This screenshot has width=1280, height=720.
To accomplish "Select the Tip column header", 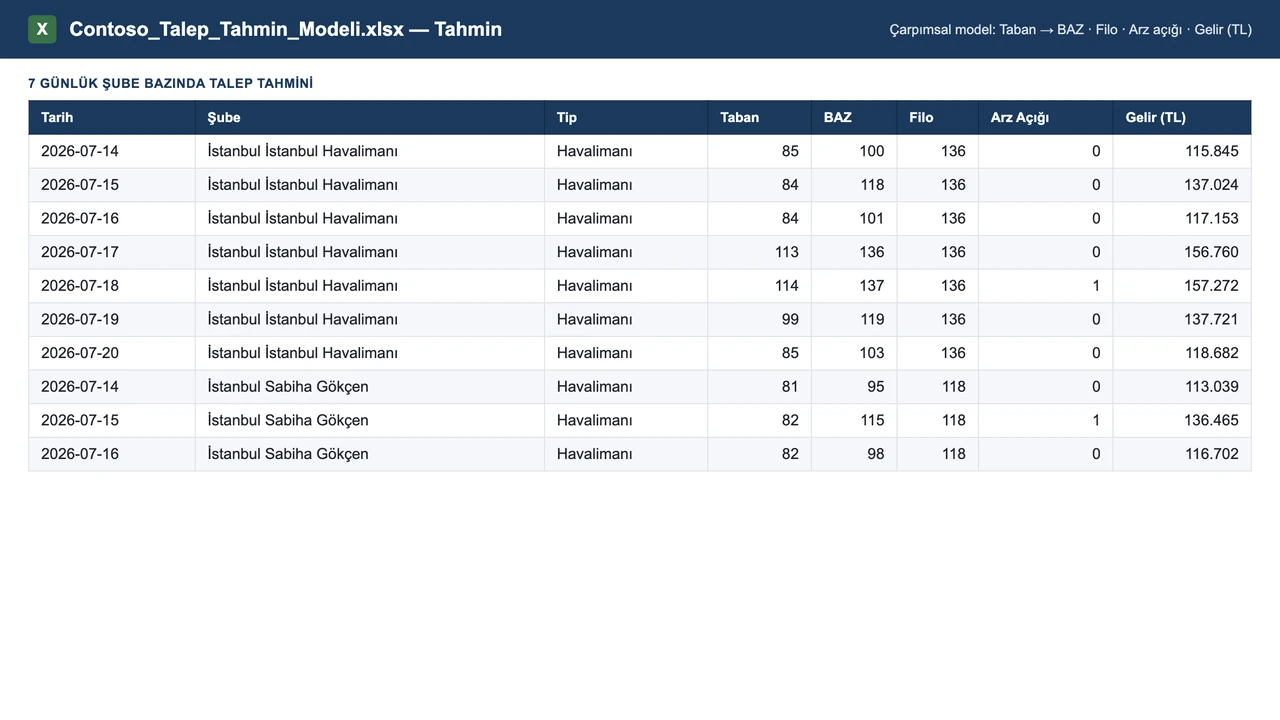I will (x=626, y=117).
